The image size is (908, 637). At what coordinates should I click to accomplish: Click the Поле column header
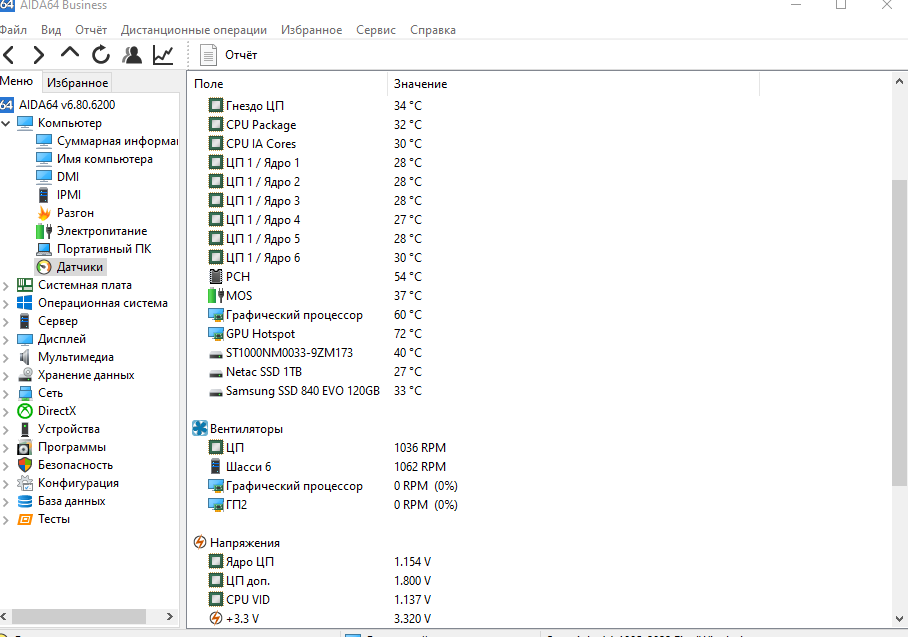pos(208,84)
